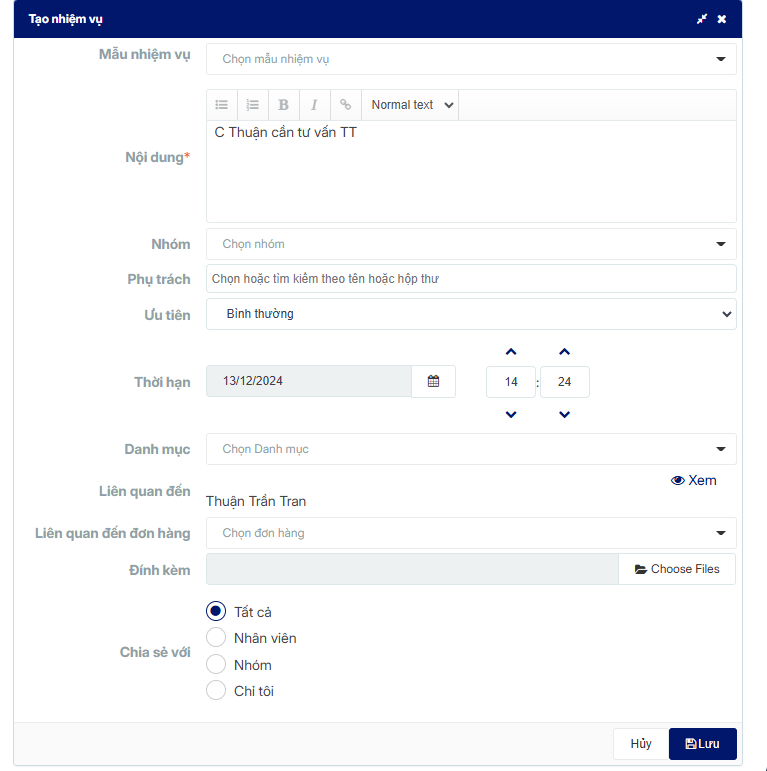
Task: Click the 13/12/2024 date field
Action: point(309,381)
